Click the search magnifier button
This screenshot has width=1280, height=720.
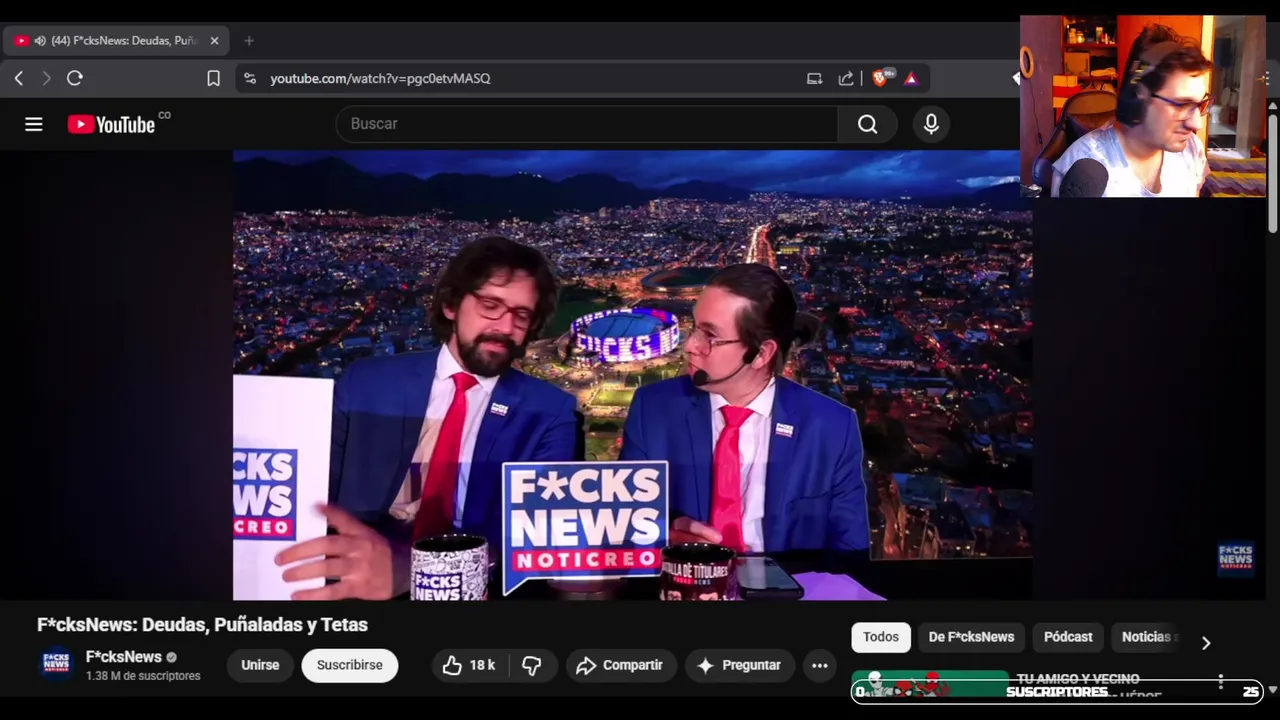(x=867, y=124)
